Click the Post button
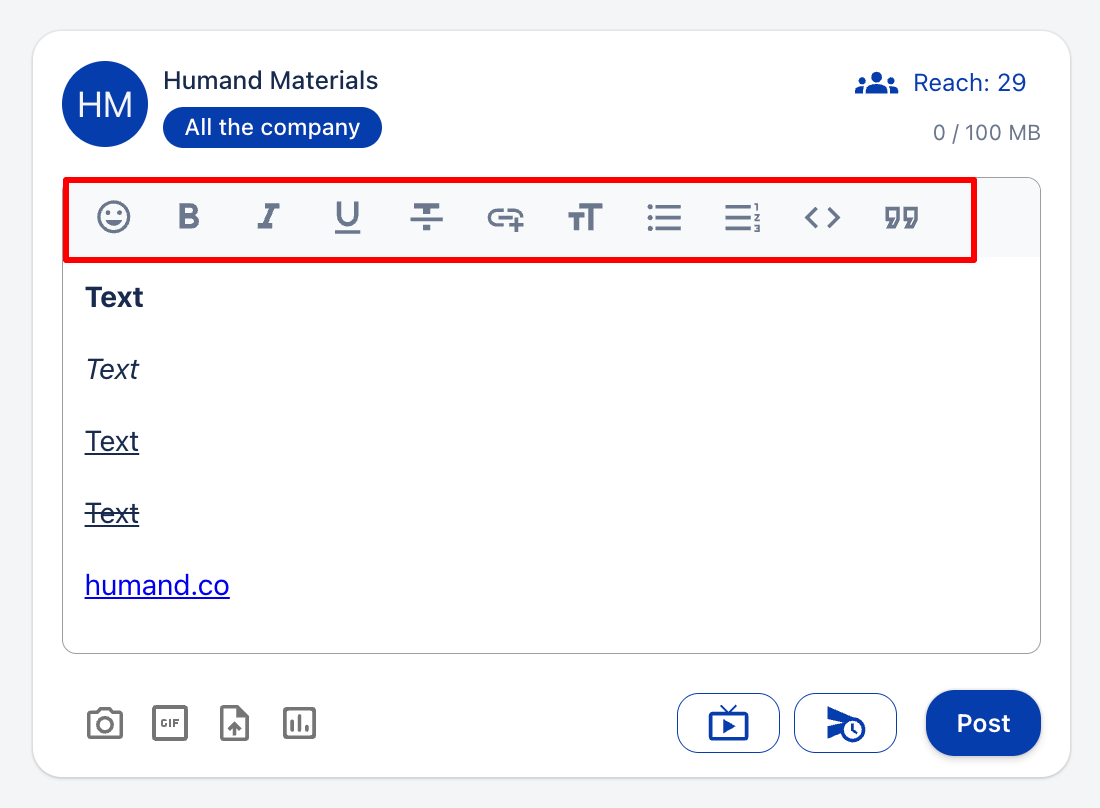 [x=983, y=723]
